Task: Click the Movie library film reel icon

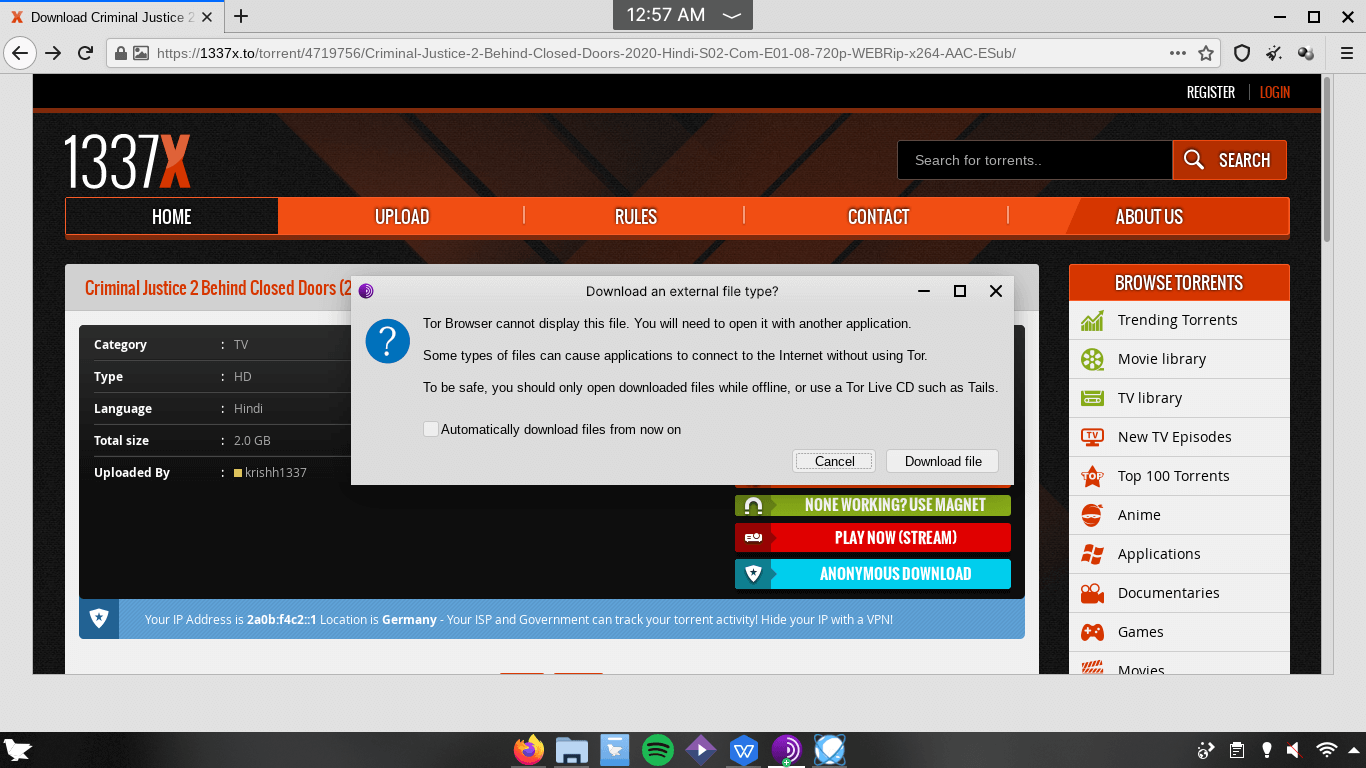Action: (x=1092, y=359)
